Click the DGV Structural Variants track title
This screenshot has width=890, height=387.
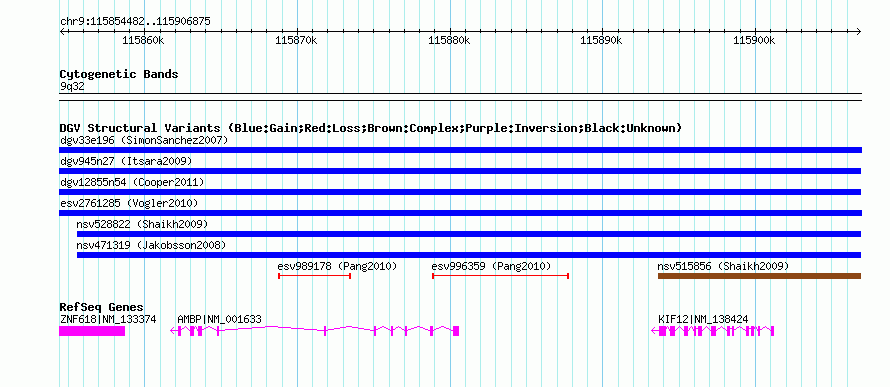371,128
